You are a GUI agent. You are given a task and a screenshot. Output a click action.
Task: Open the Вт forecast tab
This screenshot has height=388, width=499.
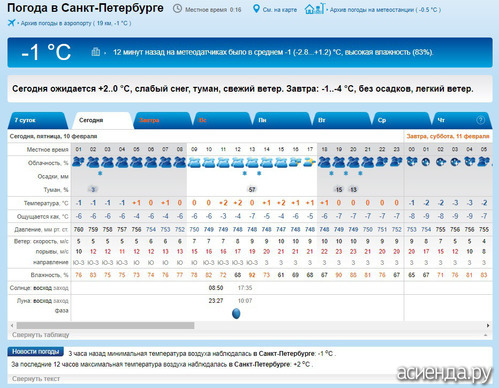(342, 120)
